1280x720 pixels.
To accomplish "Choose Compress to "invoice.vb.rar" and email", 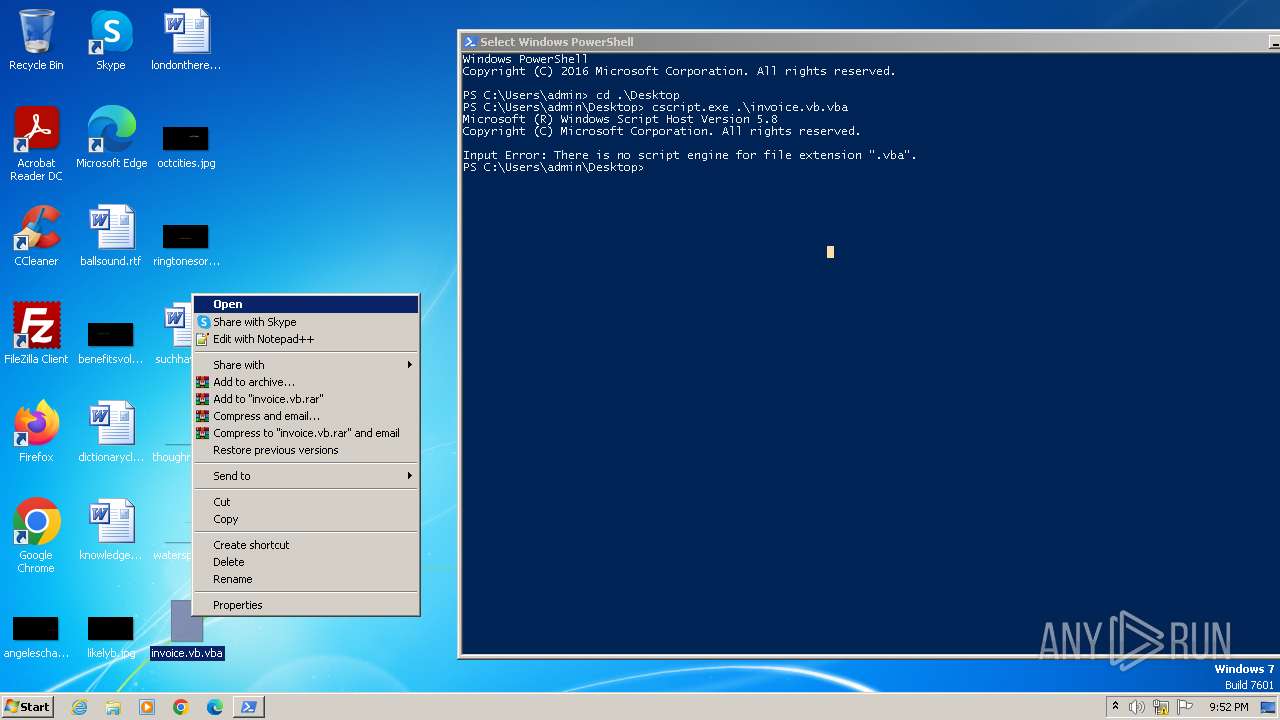I will pos(306,433).
